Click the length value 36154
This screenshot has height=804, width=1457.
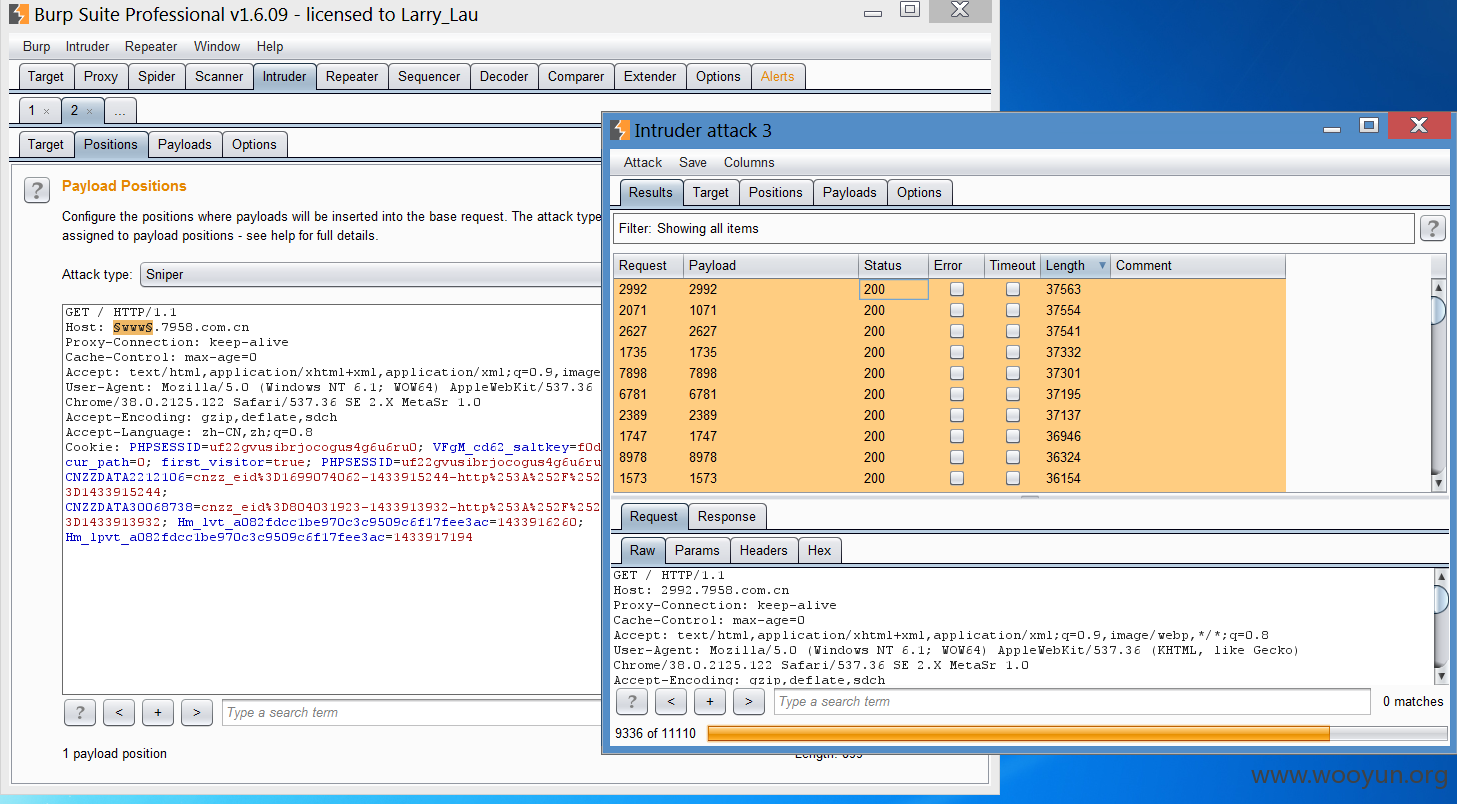[1063, 478]
